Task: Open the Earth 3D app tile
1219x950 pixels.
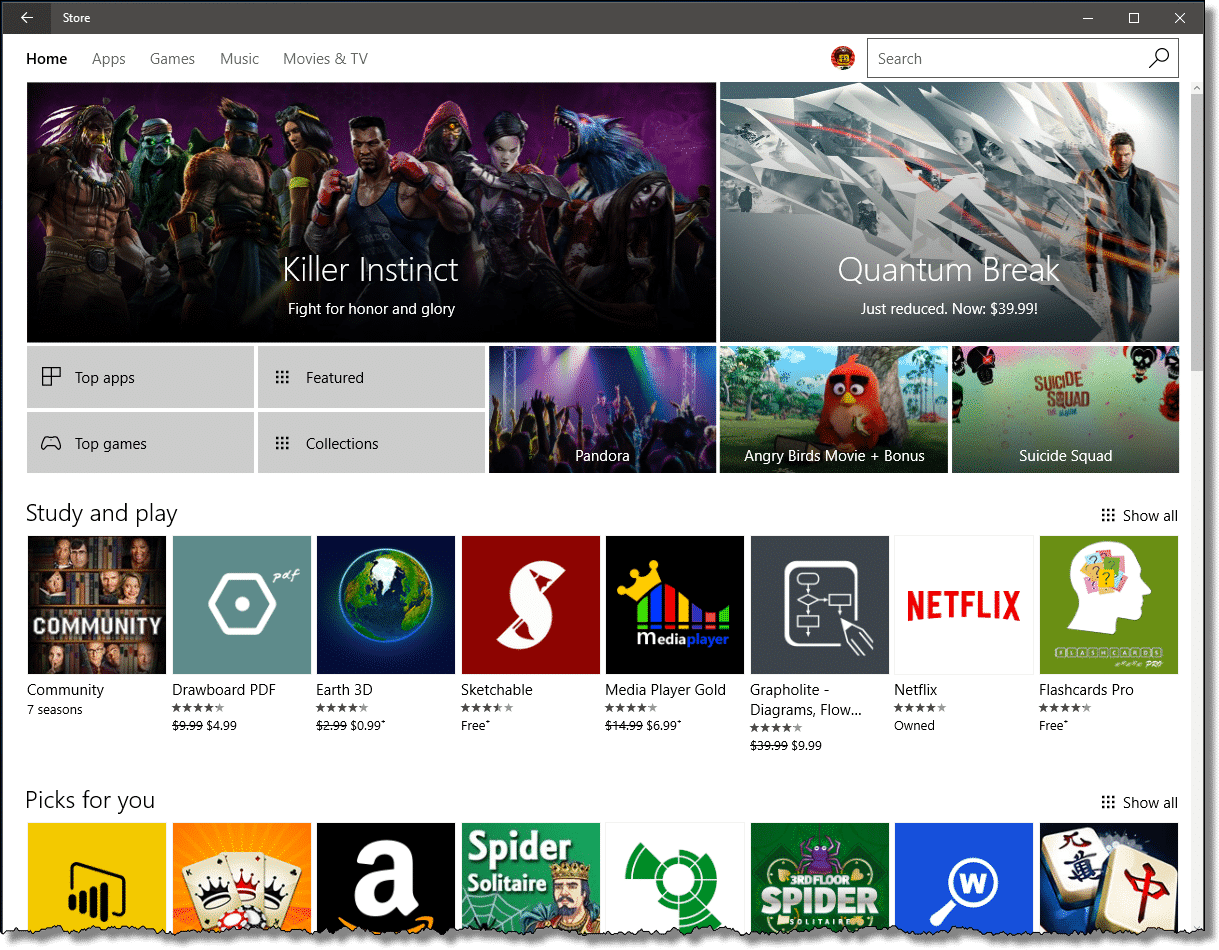Action: 386,605
